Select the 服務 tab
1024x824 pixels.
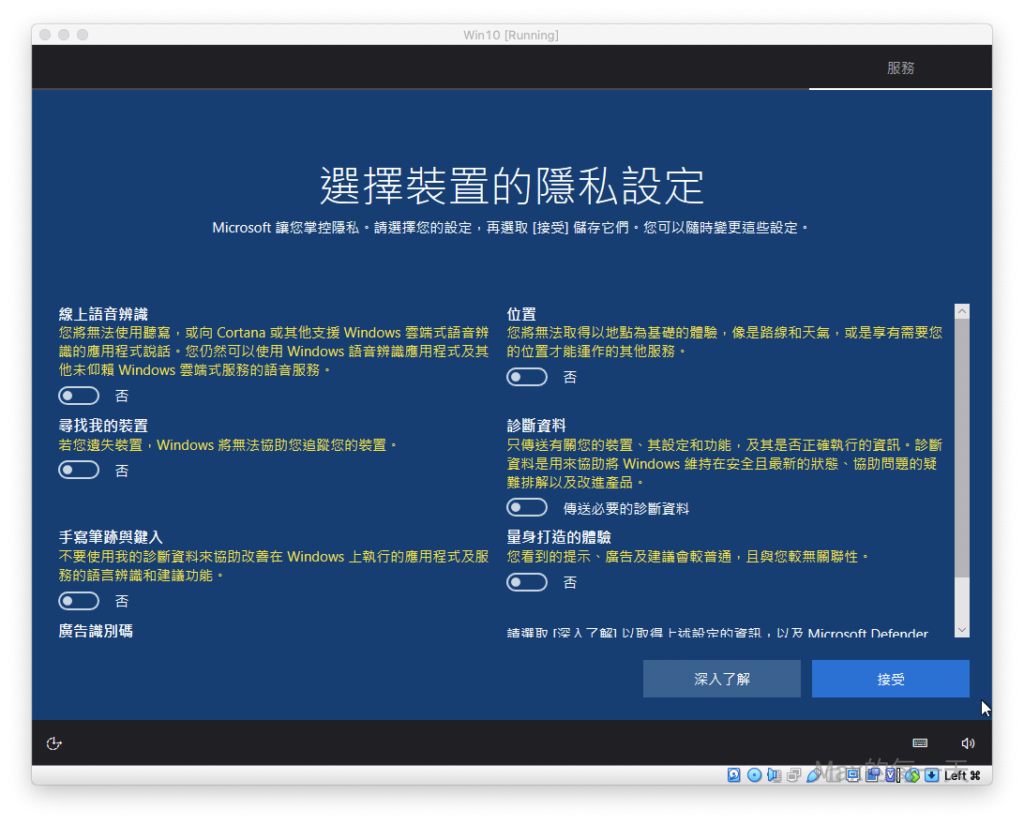[x=900, y=68]
